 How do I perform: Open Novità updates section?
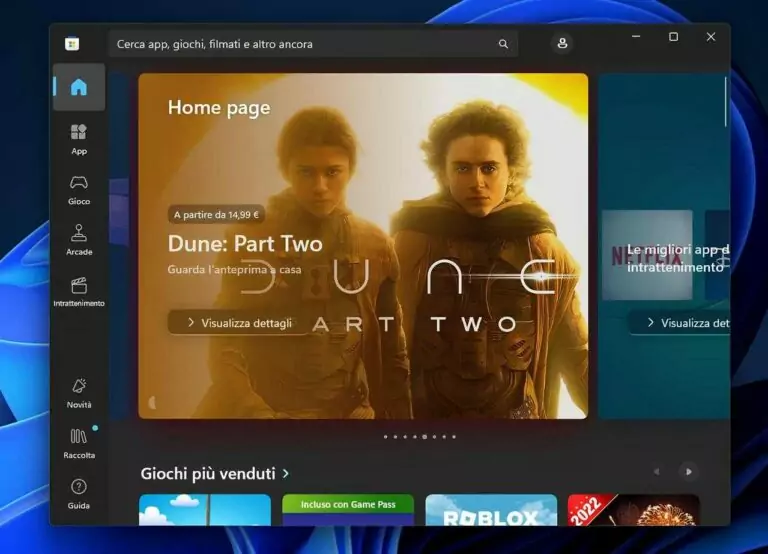tap(79, 393)
